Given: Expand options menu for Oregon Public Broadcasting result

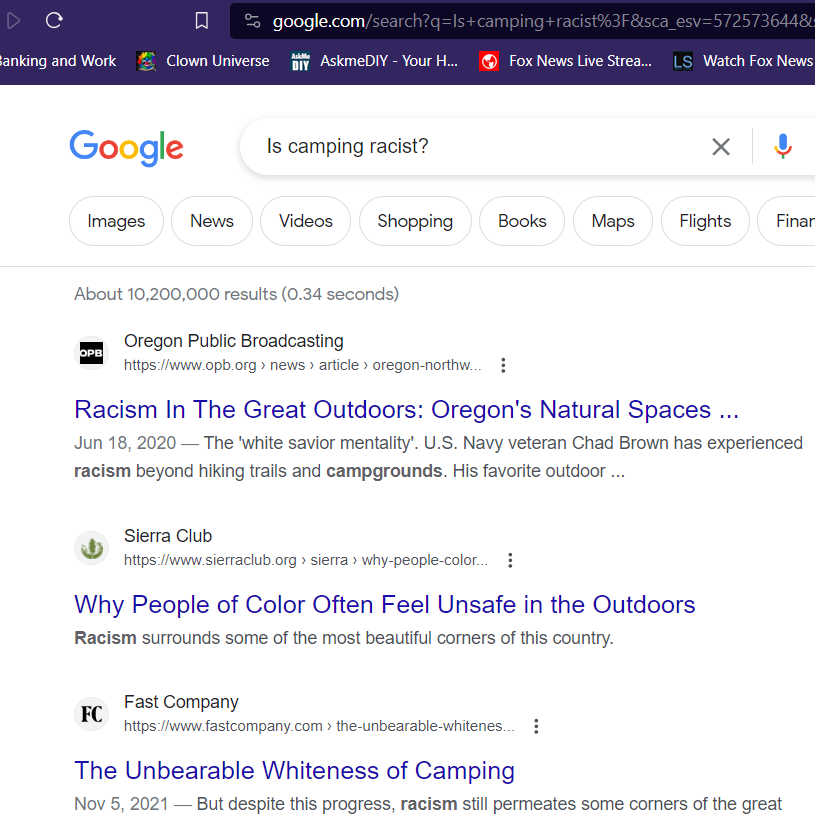Looking at the screenshot, I should (x=503, y=365).
